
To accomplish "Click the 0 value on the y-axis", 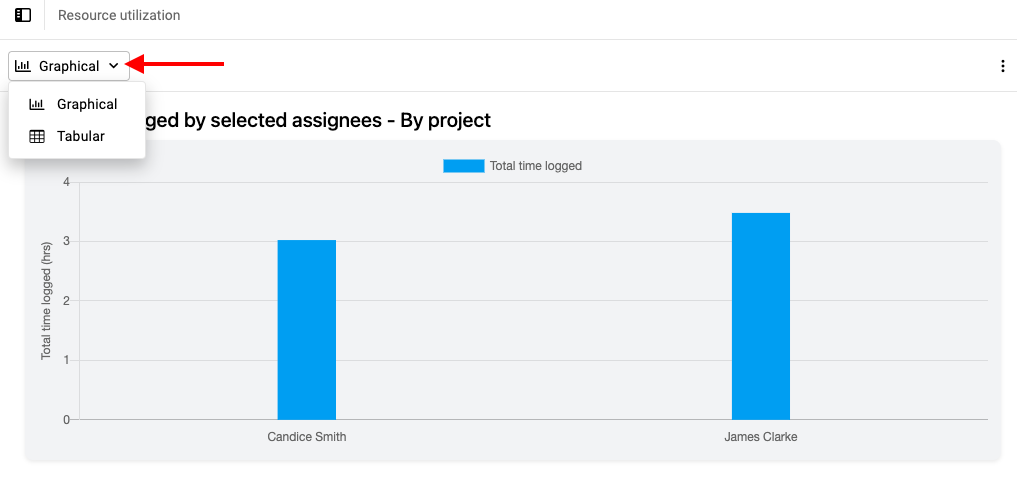I will point(67,420).
